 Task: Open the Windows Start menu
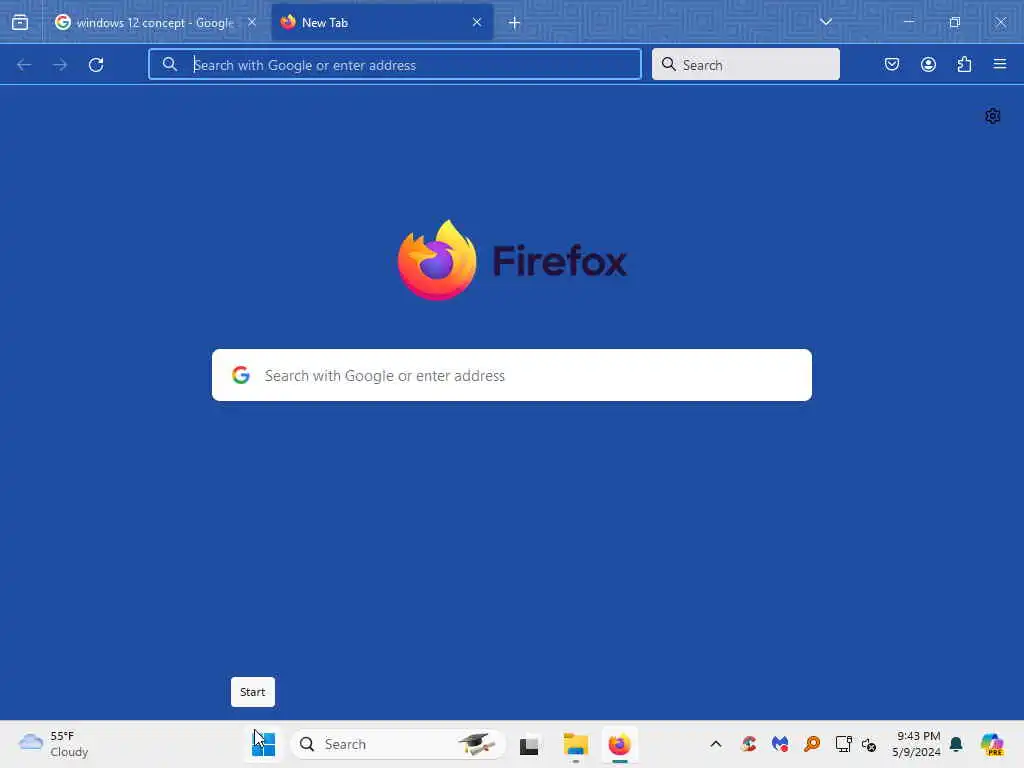(x=264, y=744)
